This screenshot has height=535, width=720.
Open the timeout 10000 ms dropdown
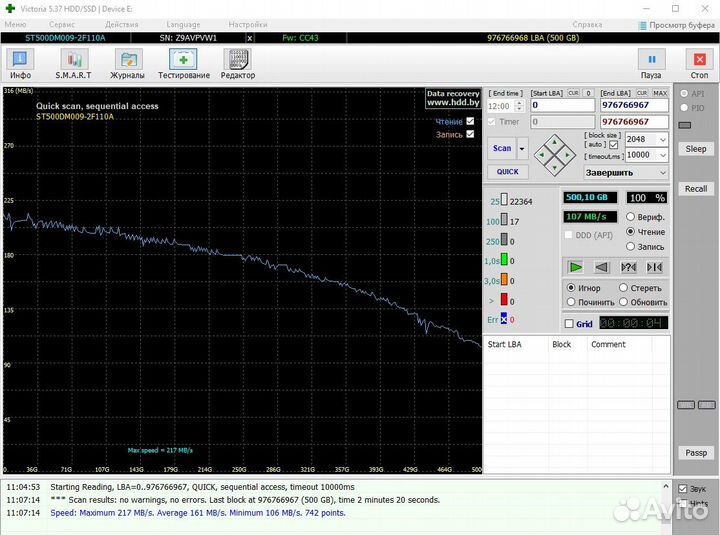[x=663, y=155]
